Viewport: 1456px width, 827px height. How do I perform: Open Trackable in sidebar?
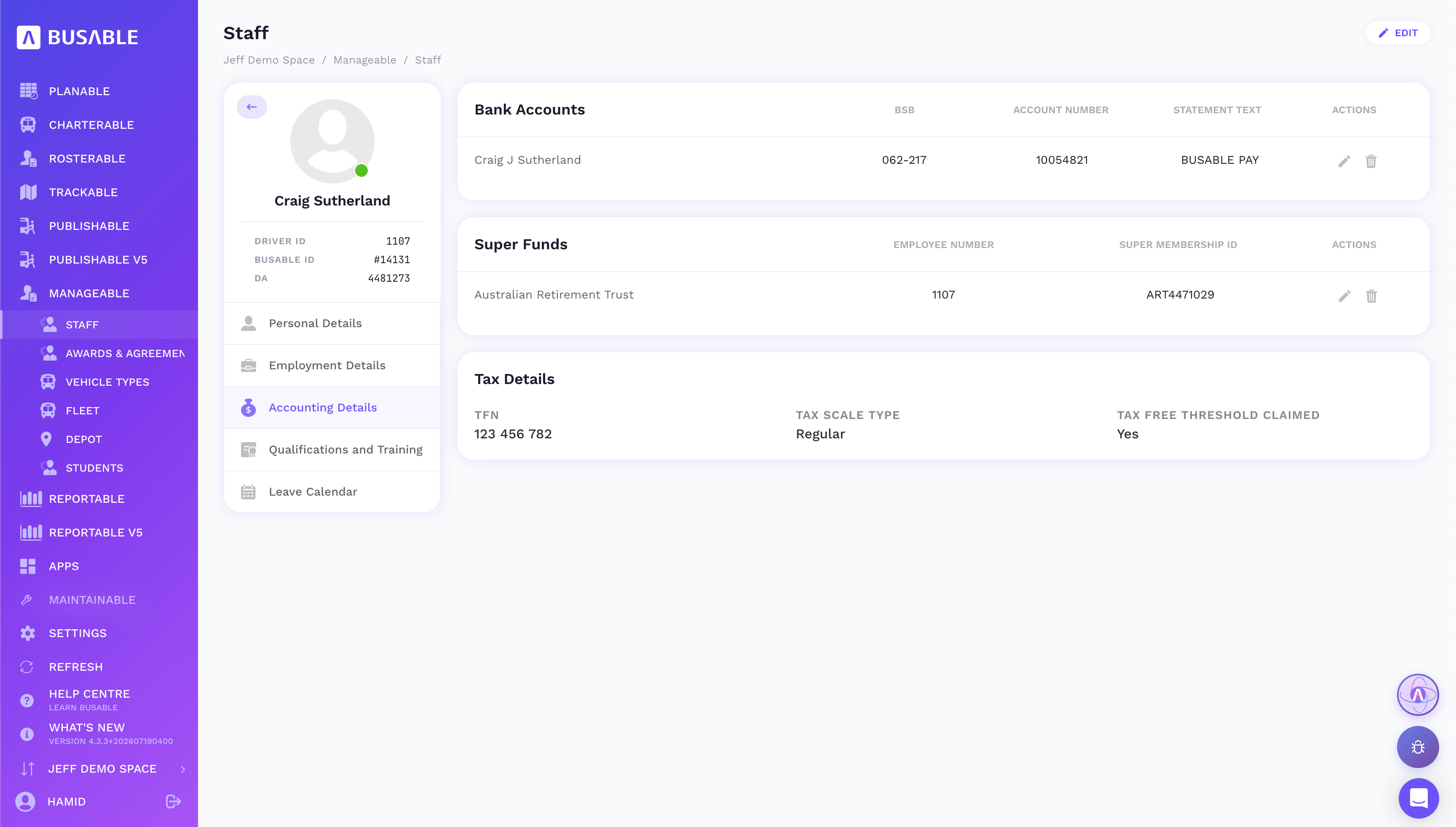[99, 192]
